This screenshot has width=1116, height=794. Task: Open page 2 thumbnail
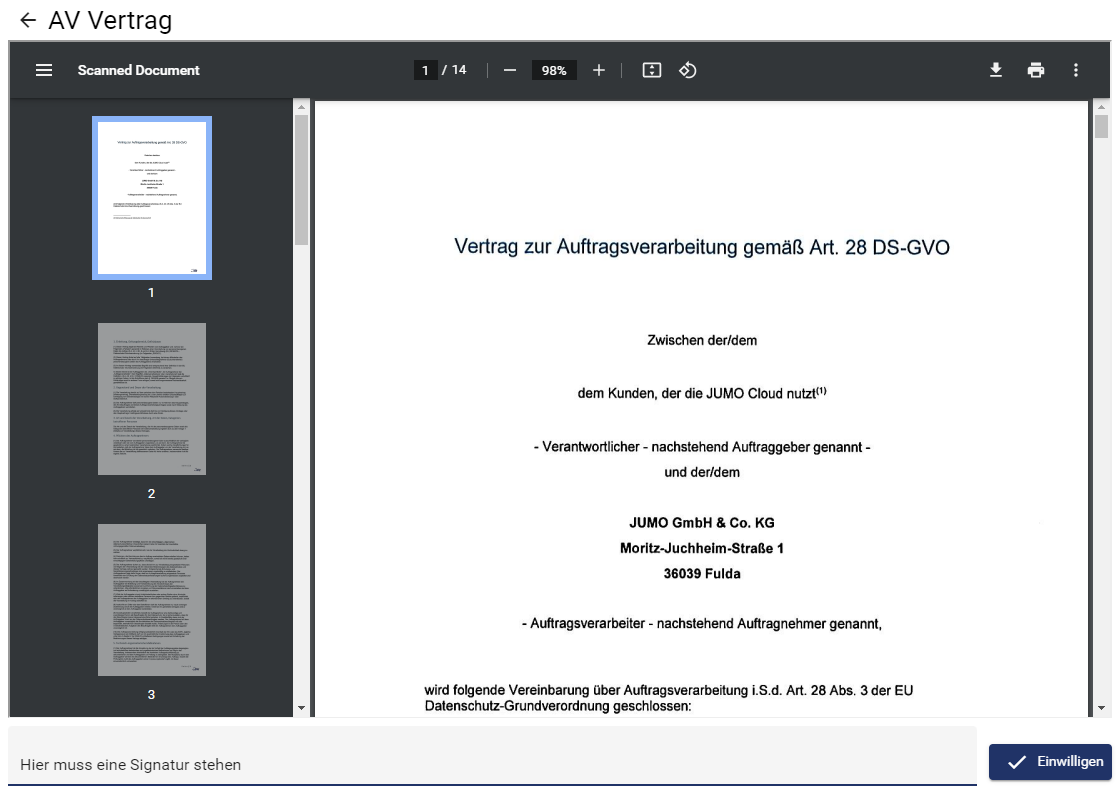click(x=152, y=398)
